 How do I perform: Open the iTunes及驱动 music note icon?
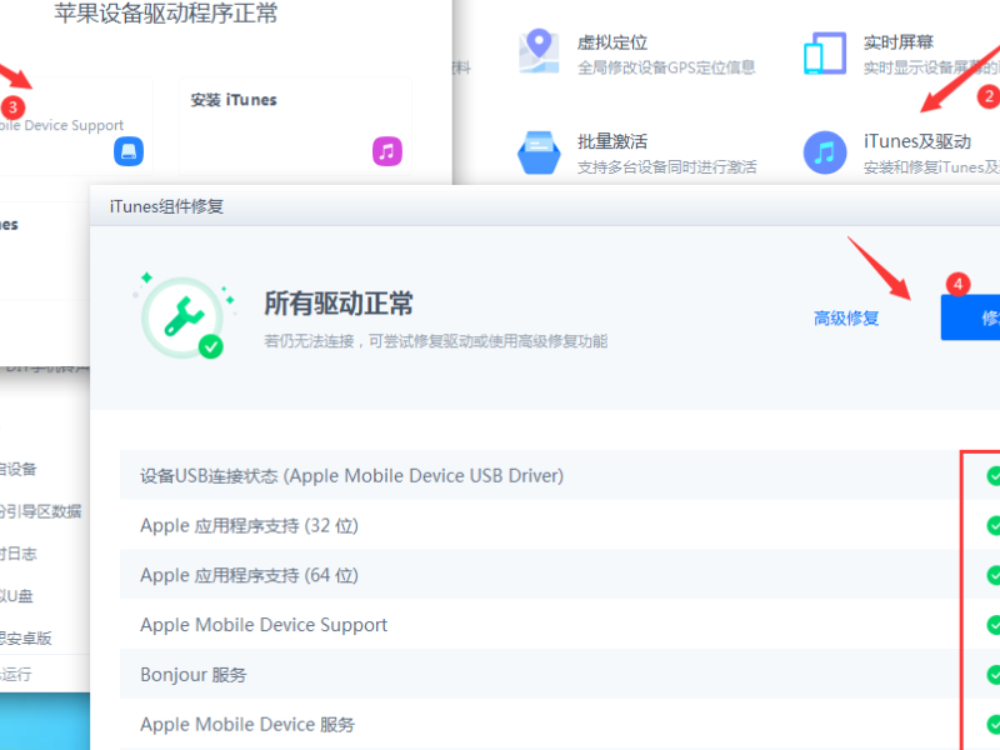825,152
